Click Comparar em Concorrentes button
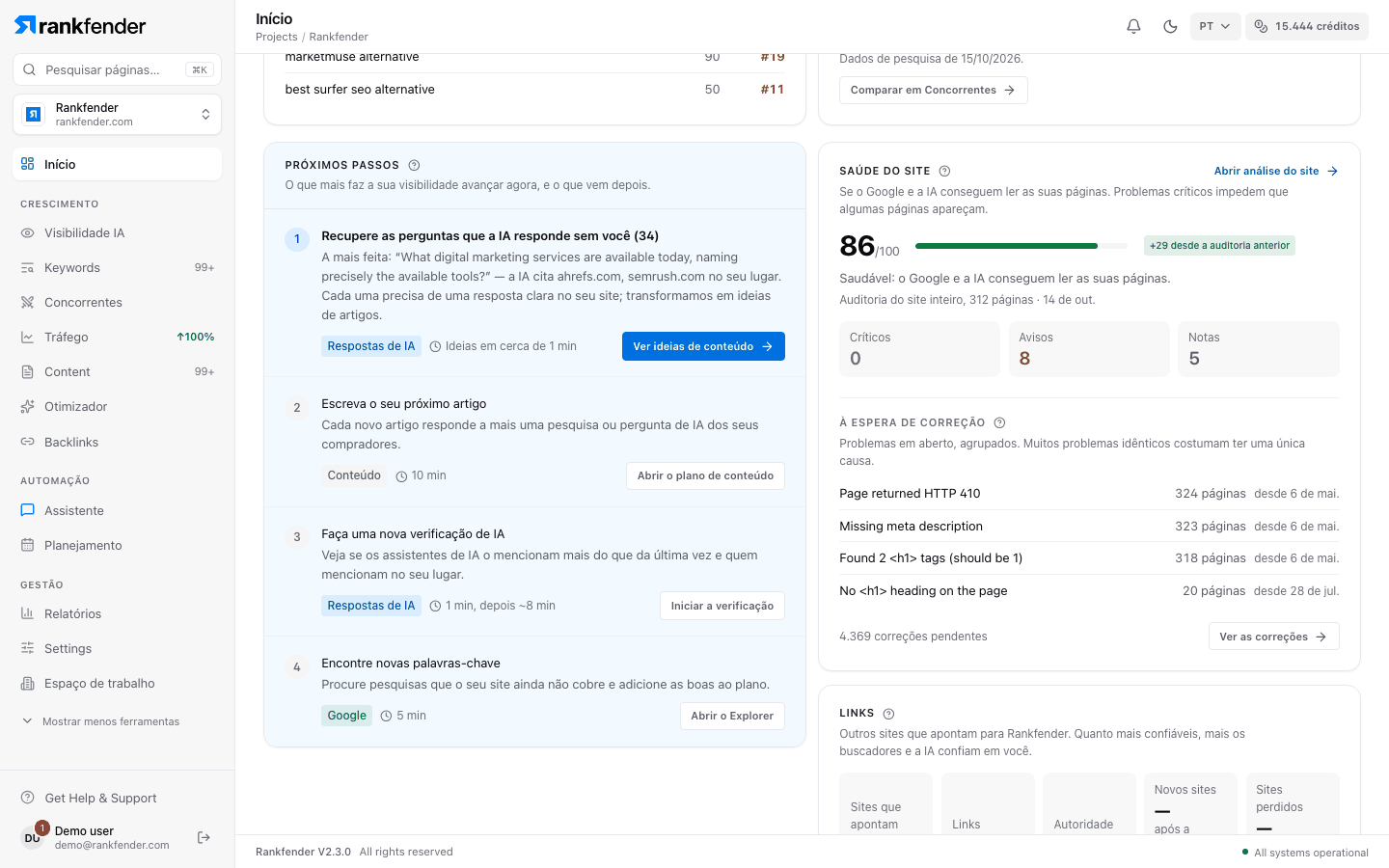The height and width of the screenshot is (868, 1389). (x=933, y=90)
